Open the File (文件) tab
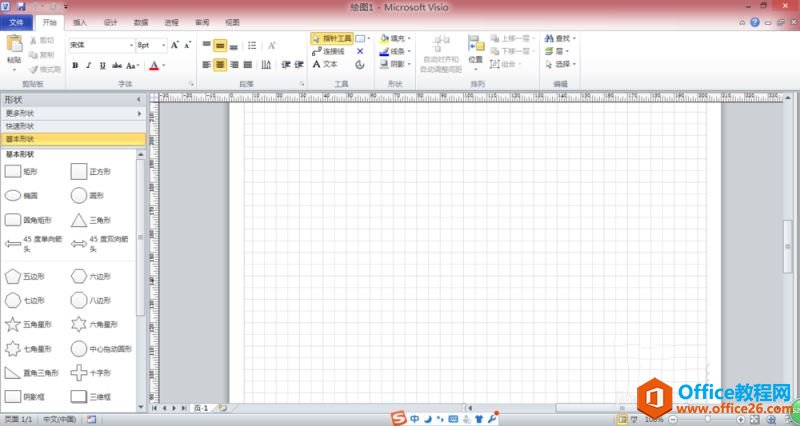 16,22
